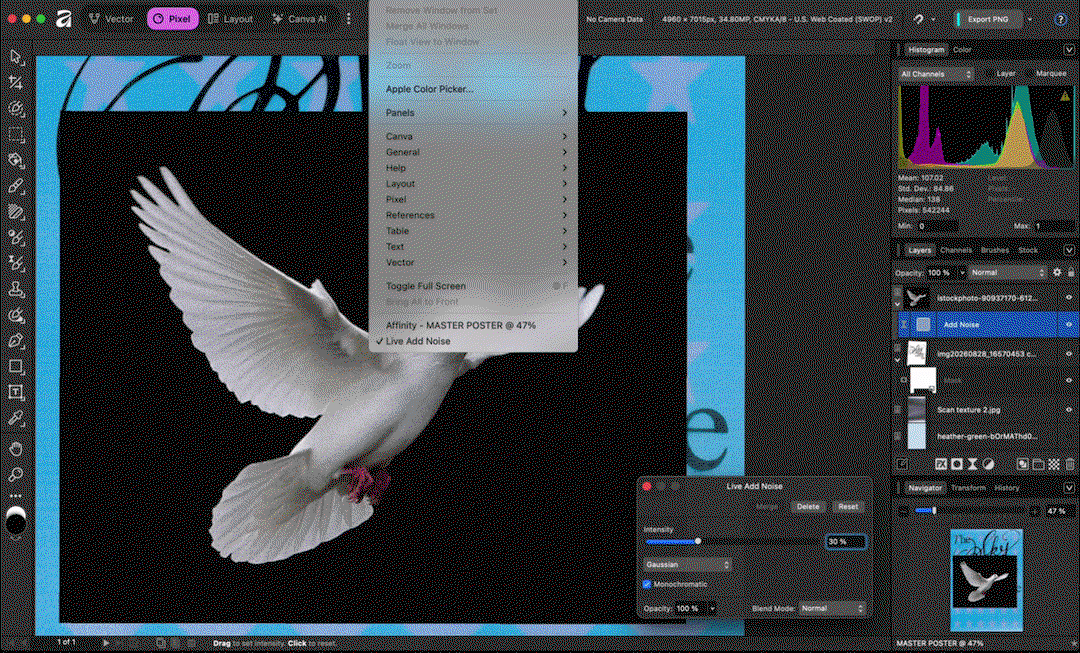Open the All Channels histogram dropdown
The image size is (1080, 653).
pos(935,74)
